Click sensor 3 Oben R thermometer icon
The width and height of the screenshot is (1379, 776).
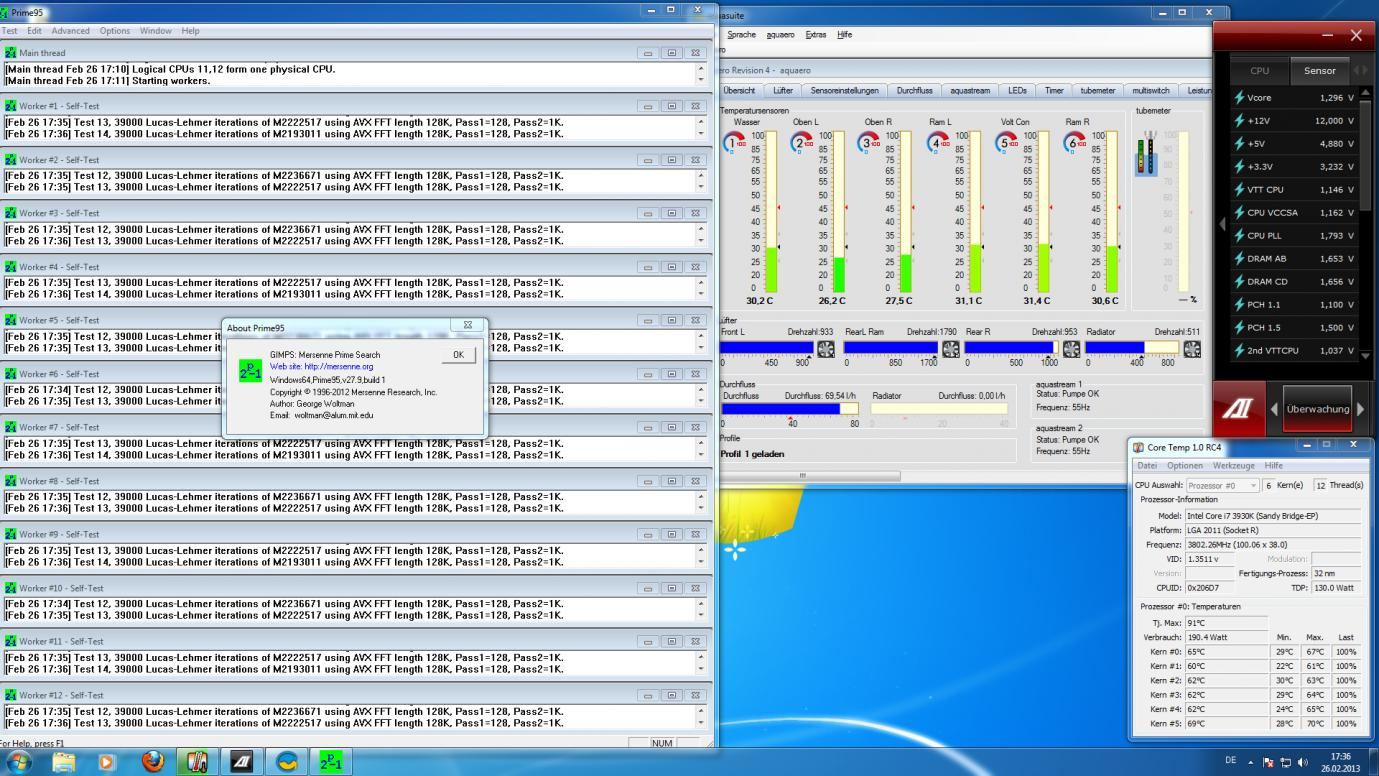(x=869, y=143)
